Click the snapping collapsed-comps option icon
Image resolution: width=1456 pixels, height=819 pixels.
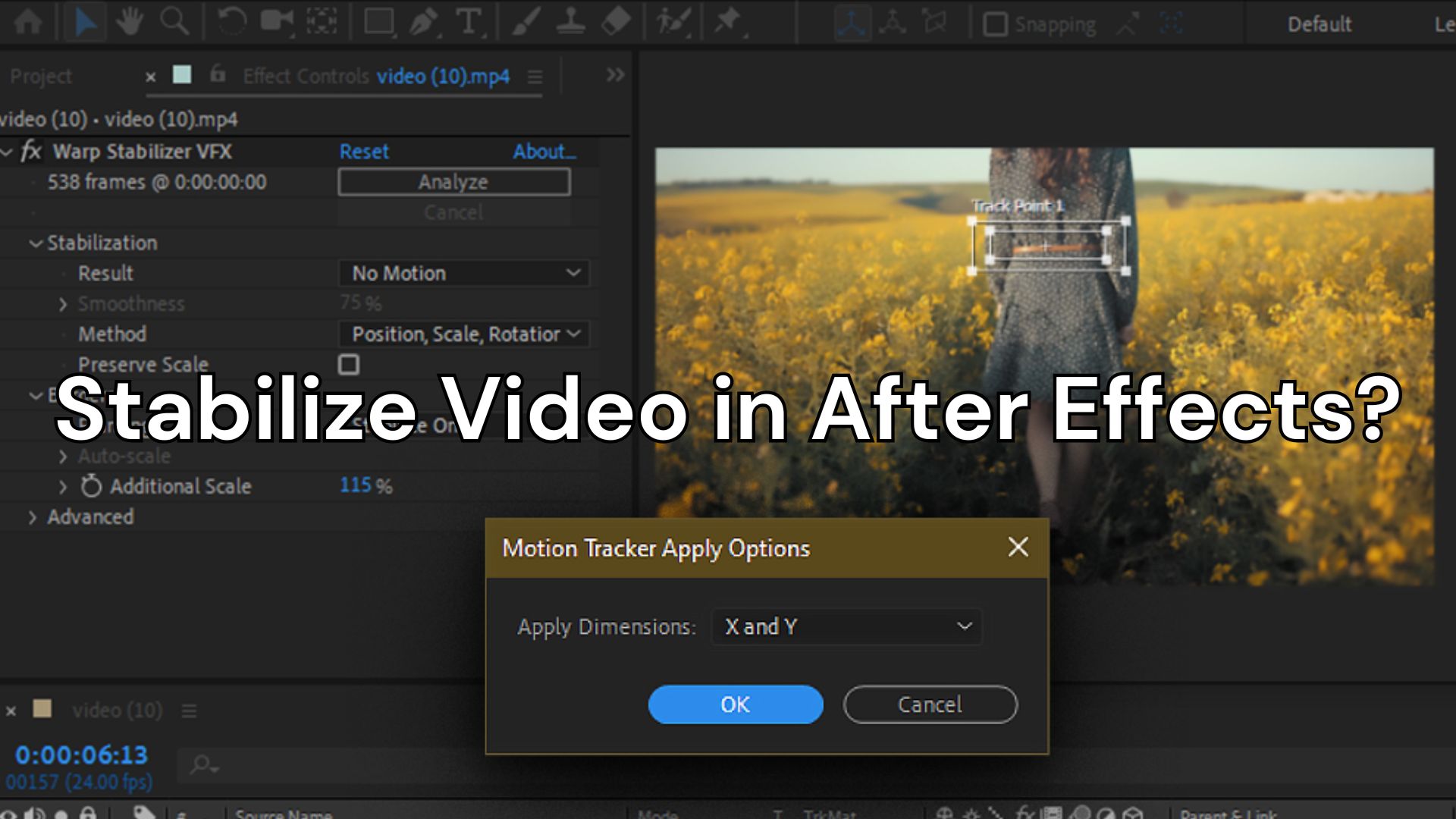[x=1171, y=24]
